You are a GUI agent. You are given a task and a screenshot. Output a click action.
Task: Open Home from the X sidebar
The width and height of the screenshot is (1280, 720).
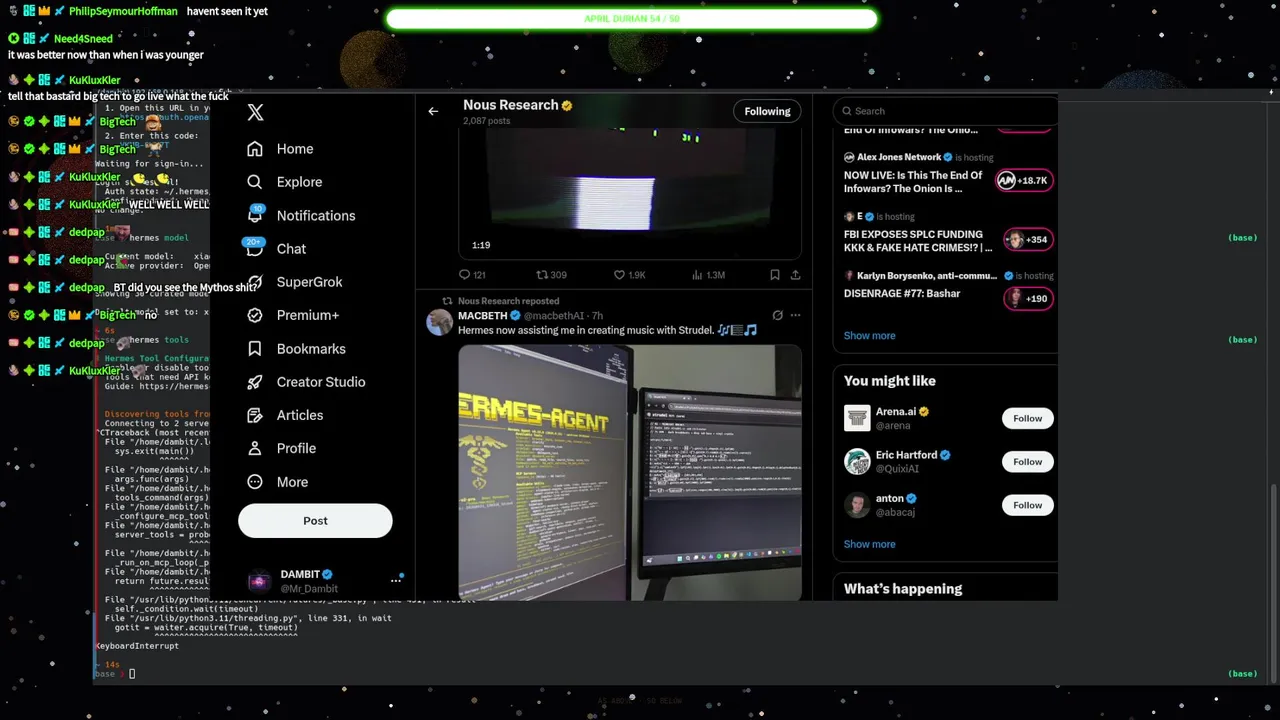point(281,149)
